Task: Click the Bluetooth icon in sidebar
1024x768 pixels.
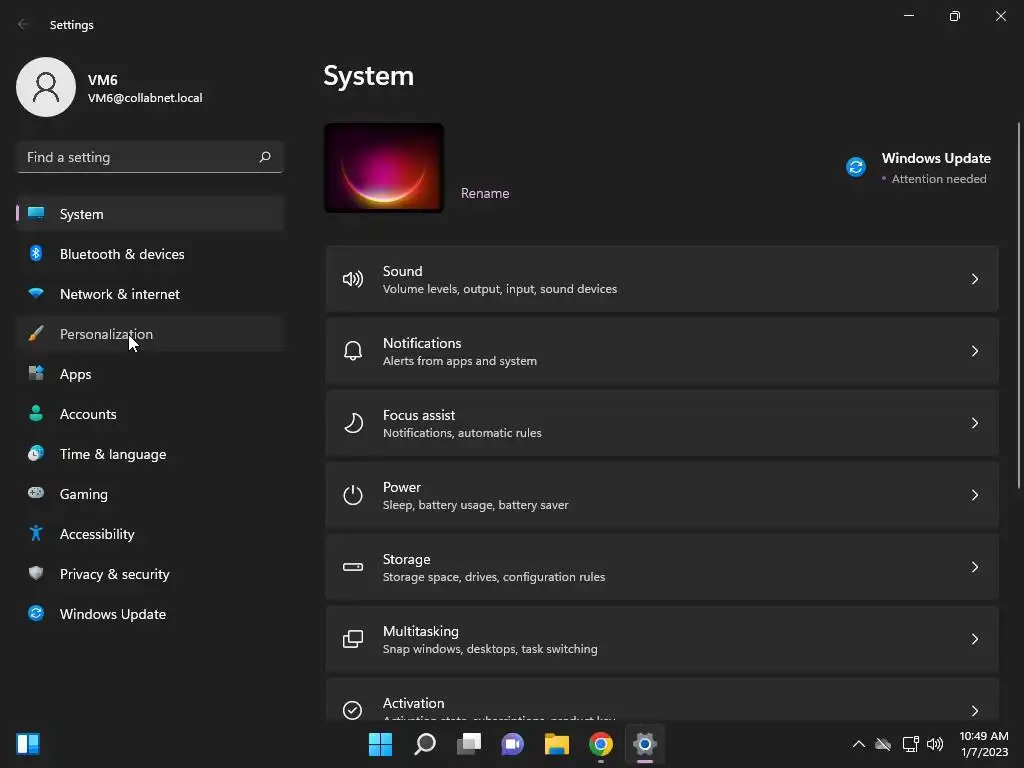Action: (x=36, y=253)
